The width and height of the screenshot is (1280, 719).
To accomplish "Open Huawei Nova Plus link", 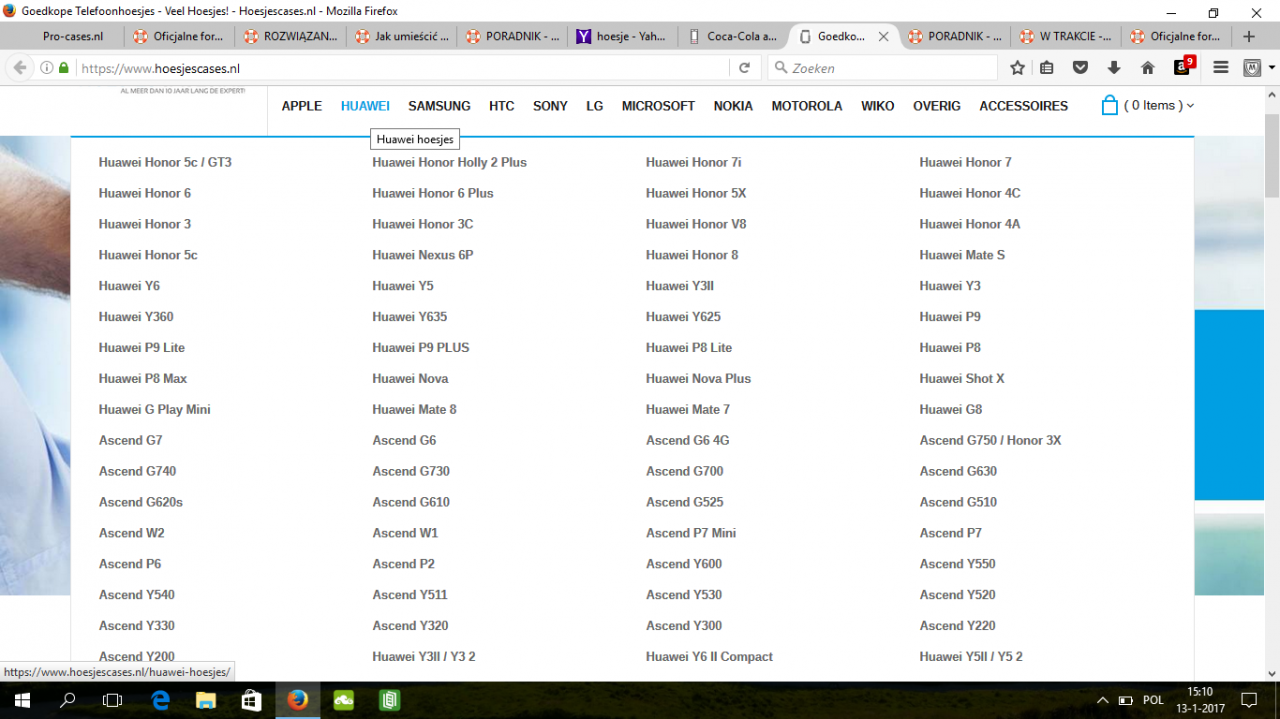I will click(x=698, y=379).
